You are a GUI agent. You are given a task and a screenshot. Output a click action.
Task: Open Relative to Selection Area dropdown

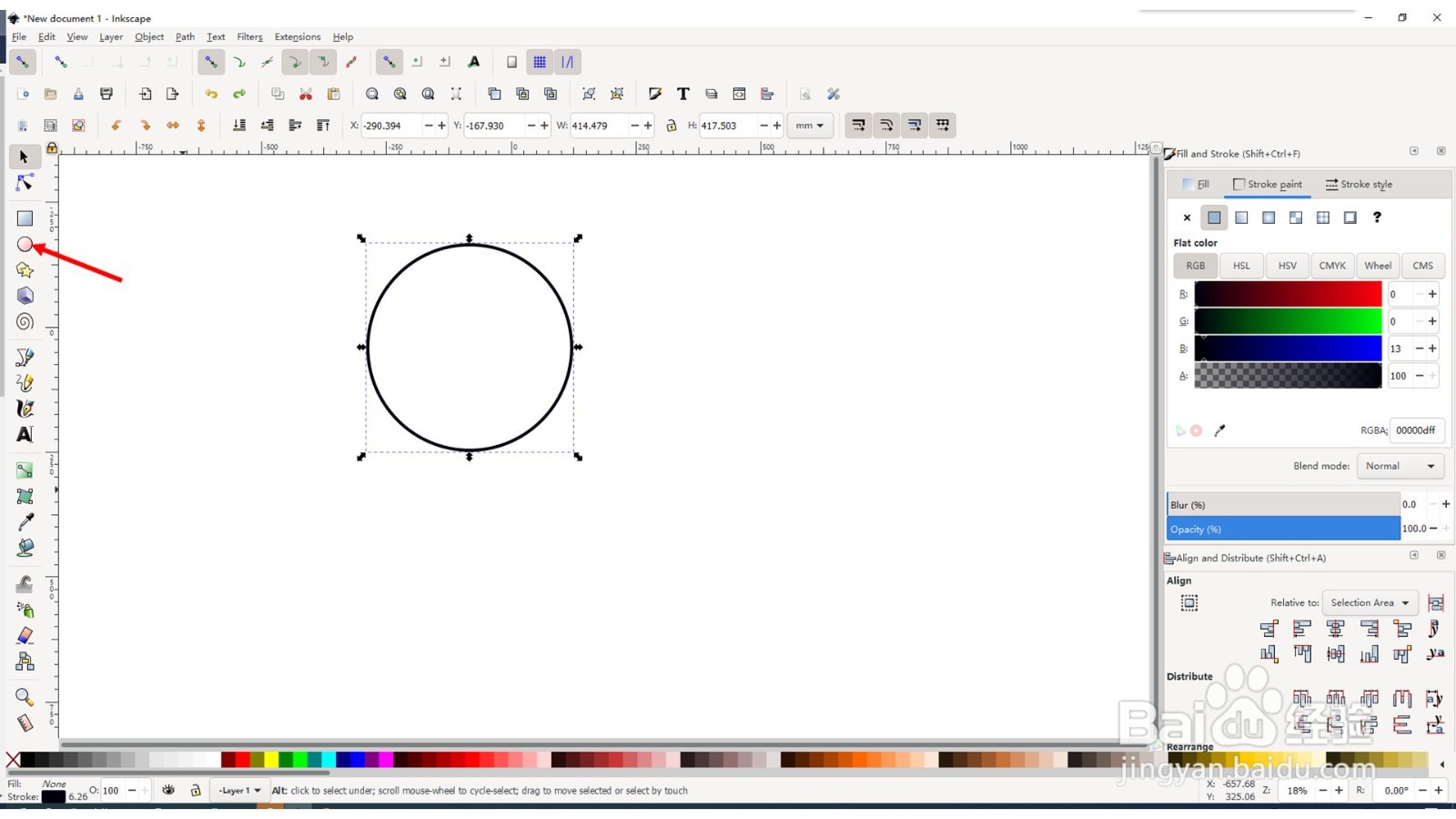point(1370,602)
